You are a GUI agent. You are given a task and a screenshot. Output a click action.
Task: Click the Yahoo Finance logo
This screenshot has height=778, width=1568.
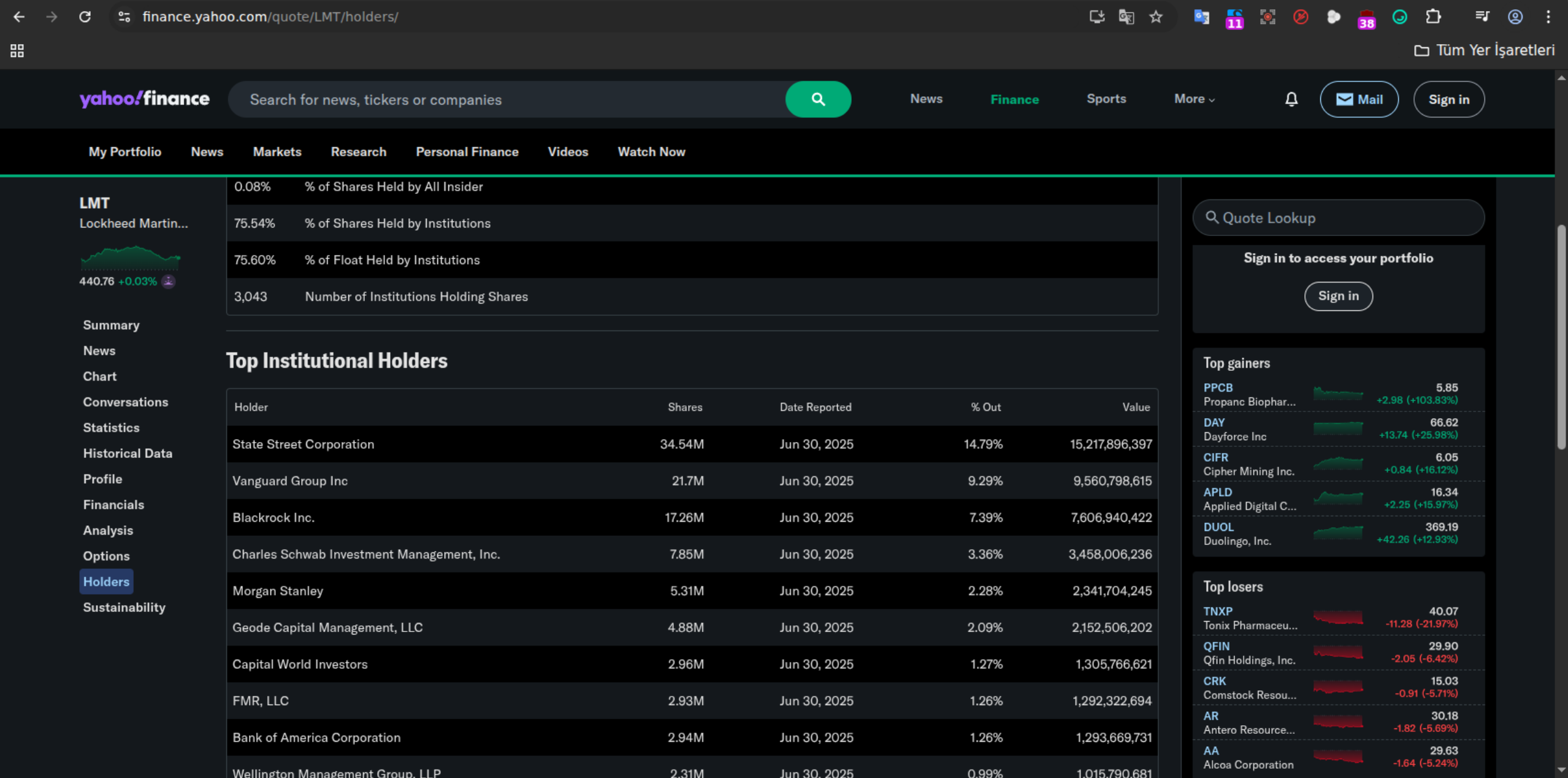144,99
